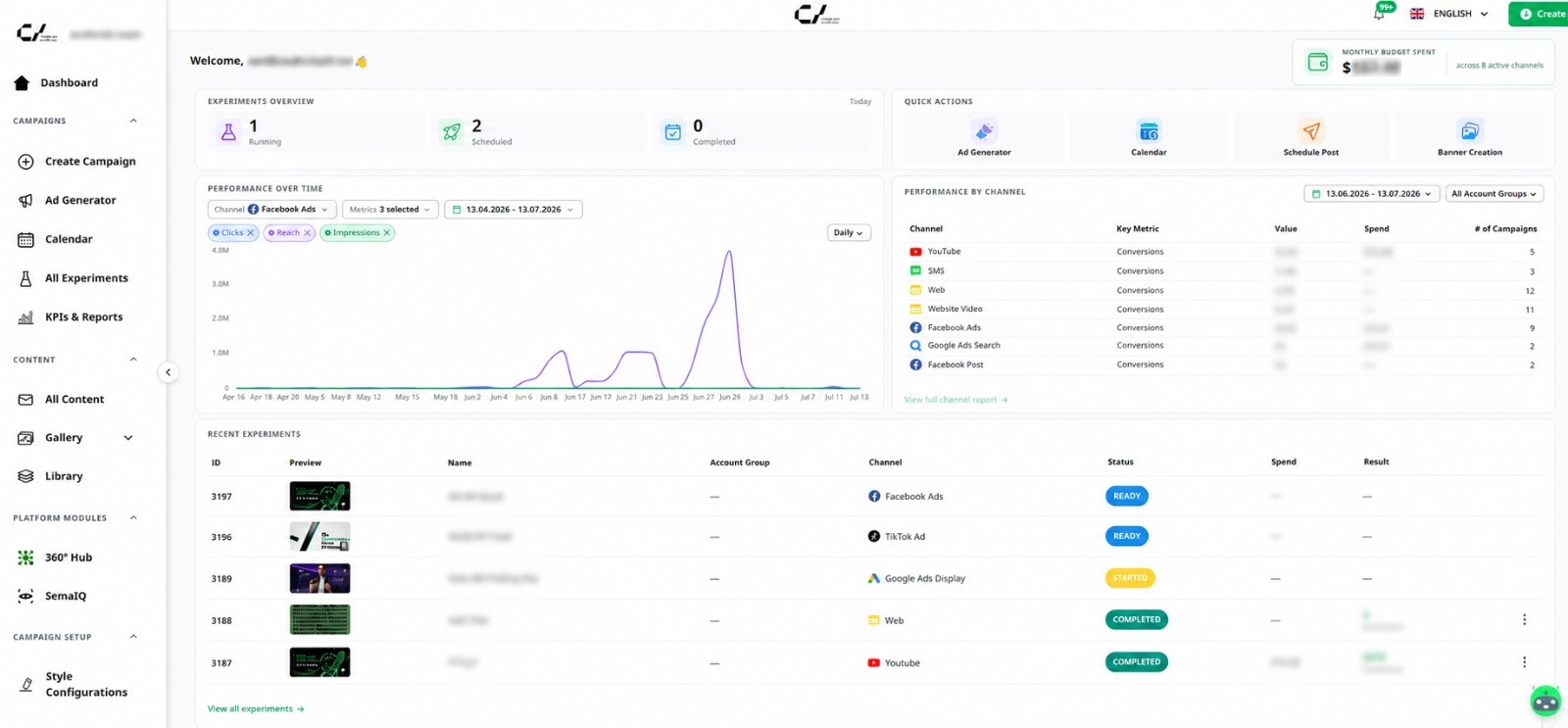Image resolution: width=1568 pixels, height=728 pixels.
Task: Open options menu for experiment 3188
Action: [x=1524, y=619]
